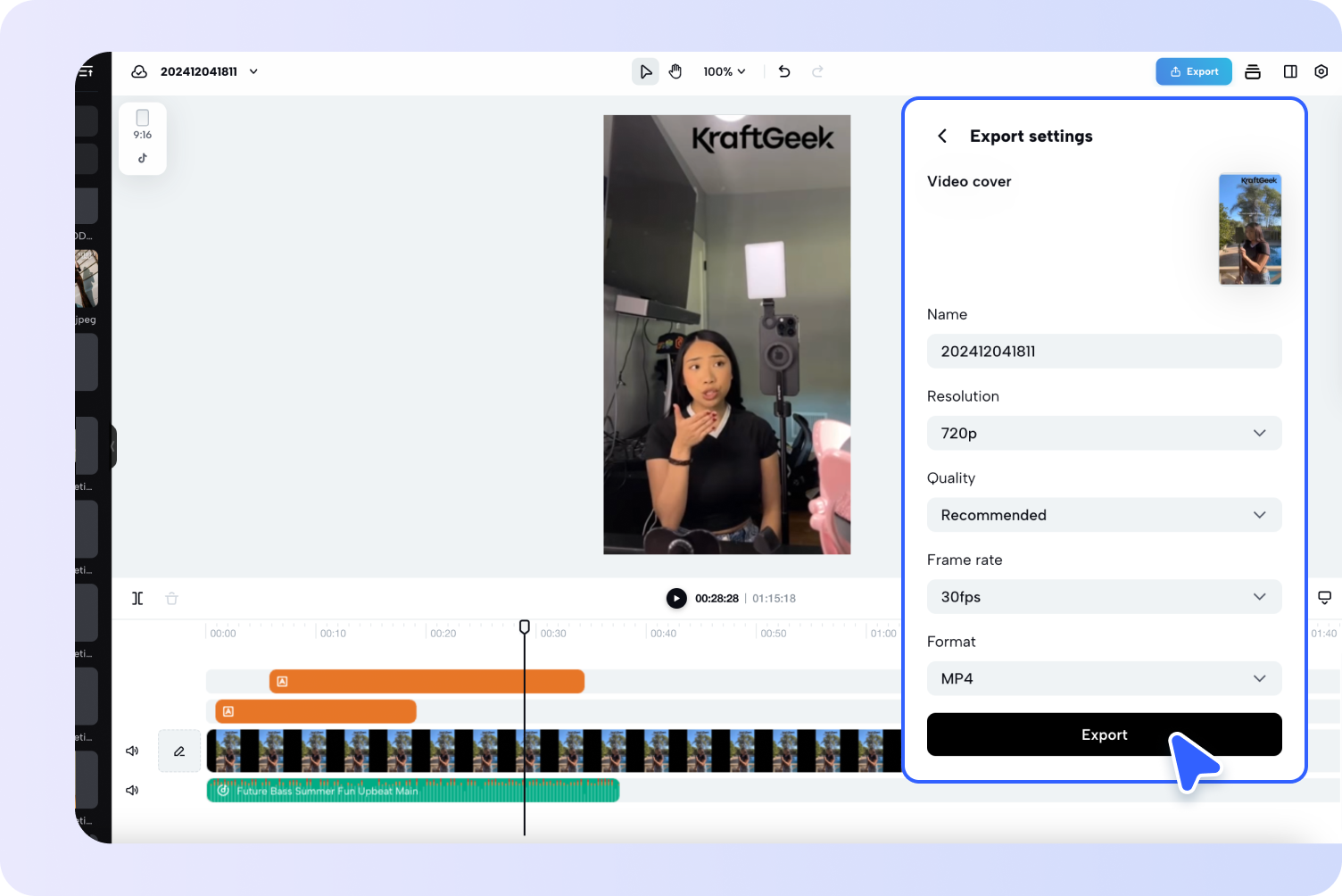Click the panel layout icon in the top bar

pos(1290,71)
